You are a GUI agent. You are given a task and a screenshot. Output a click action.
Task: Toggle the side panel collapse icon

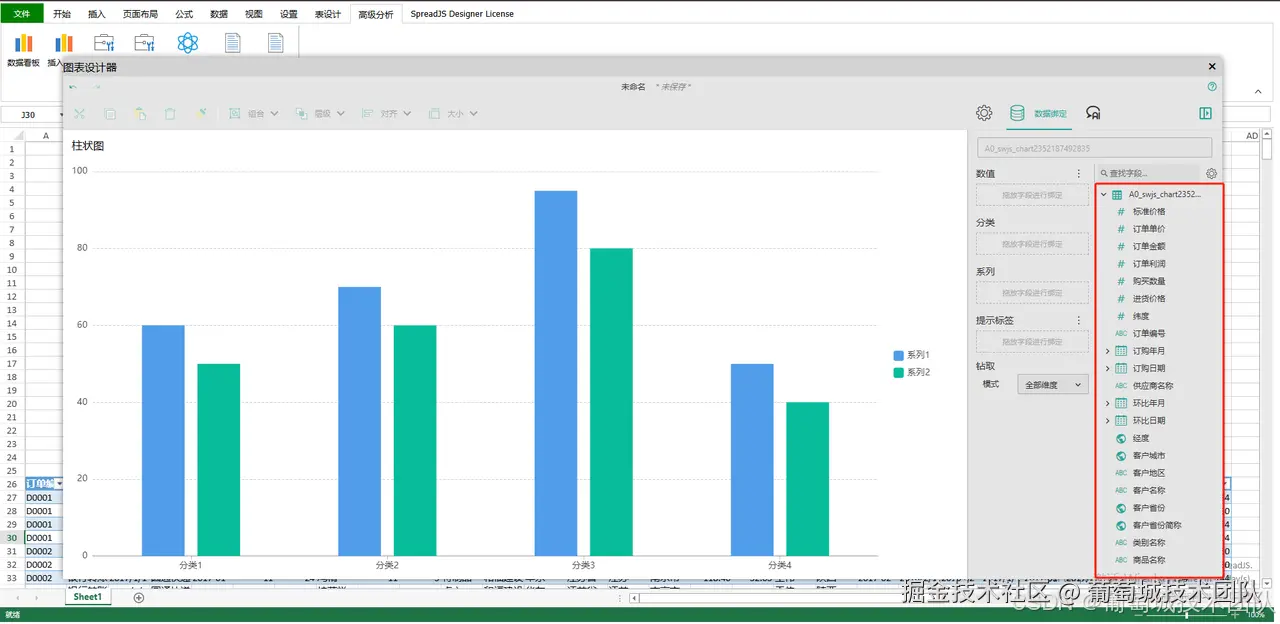1206,113
